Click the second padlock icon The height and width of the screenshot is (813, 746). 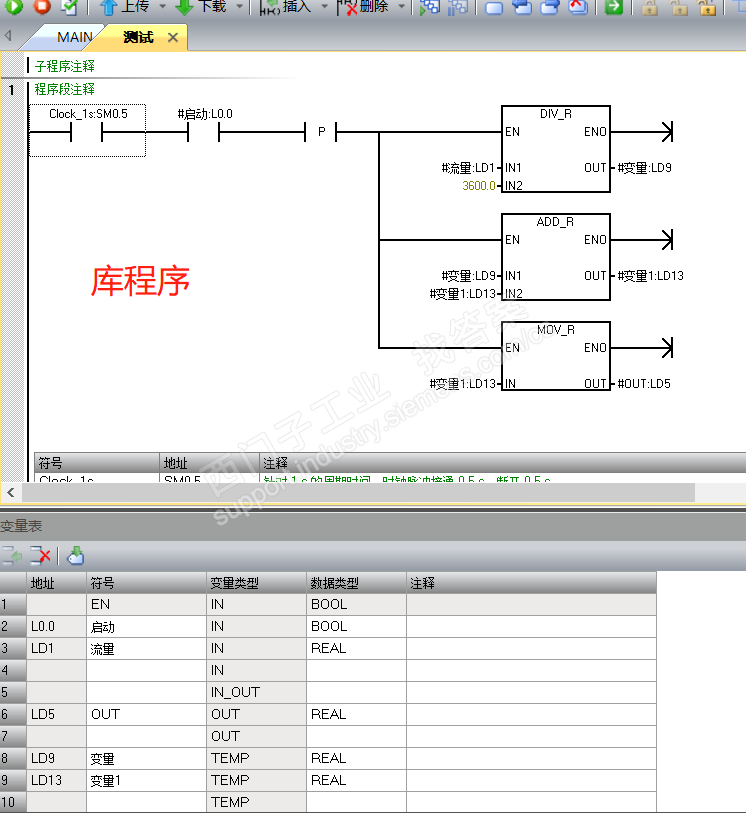(679, 7)
